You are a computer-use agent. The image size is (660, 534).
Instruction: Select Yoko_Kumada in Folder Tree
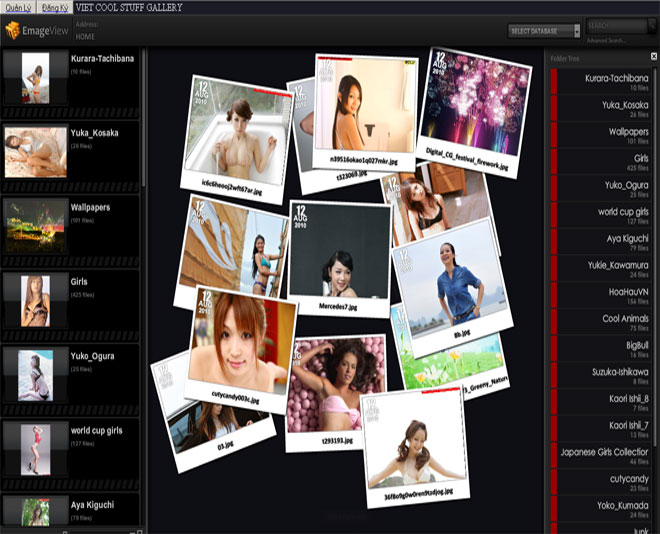point(601,509)
